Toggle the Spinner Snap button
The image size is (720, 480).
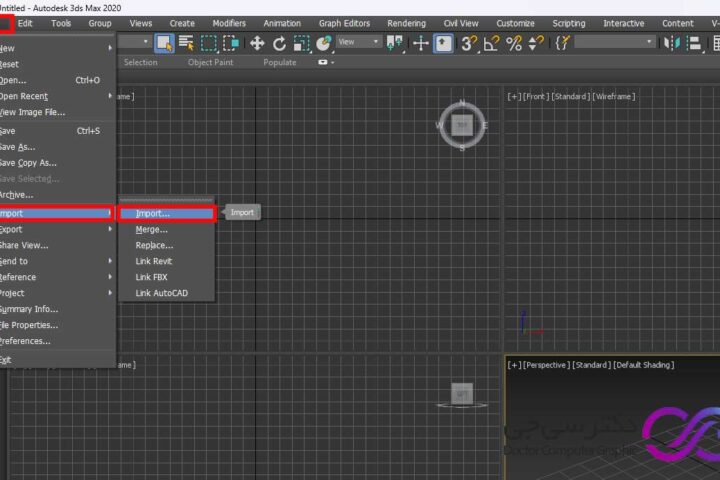pyautogui.click(x=536, y=43)
